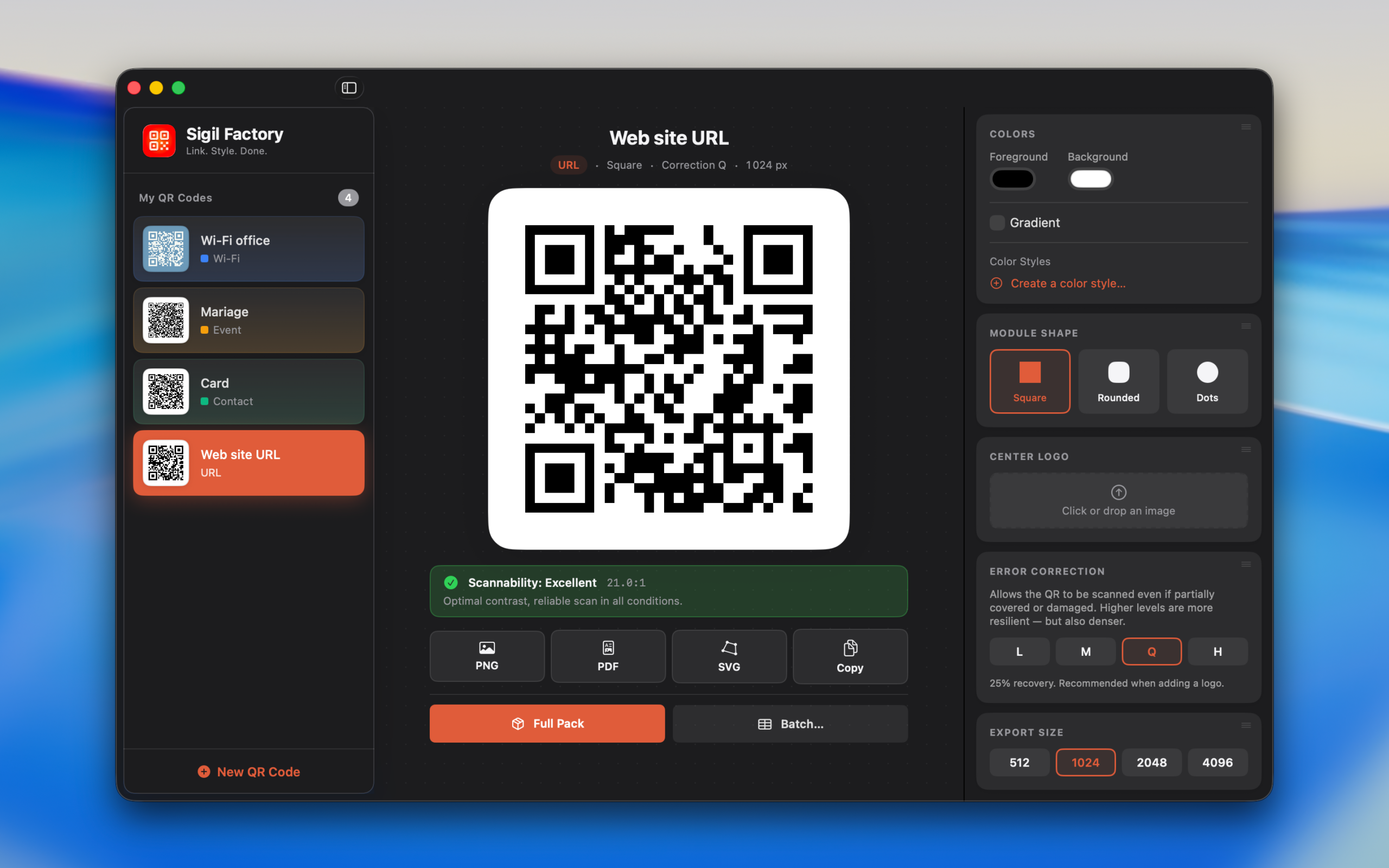Click the plus icon beside New QR Code
Image resolution: width=1389 pixels, height=868 pixels.
[x=204, y=771]
